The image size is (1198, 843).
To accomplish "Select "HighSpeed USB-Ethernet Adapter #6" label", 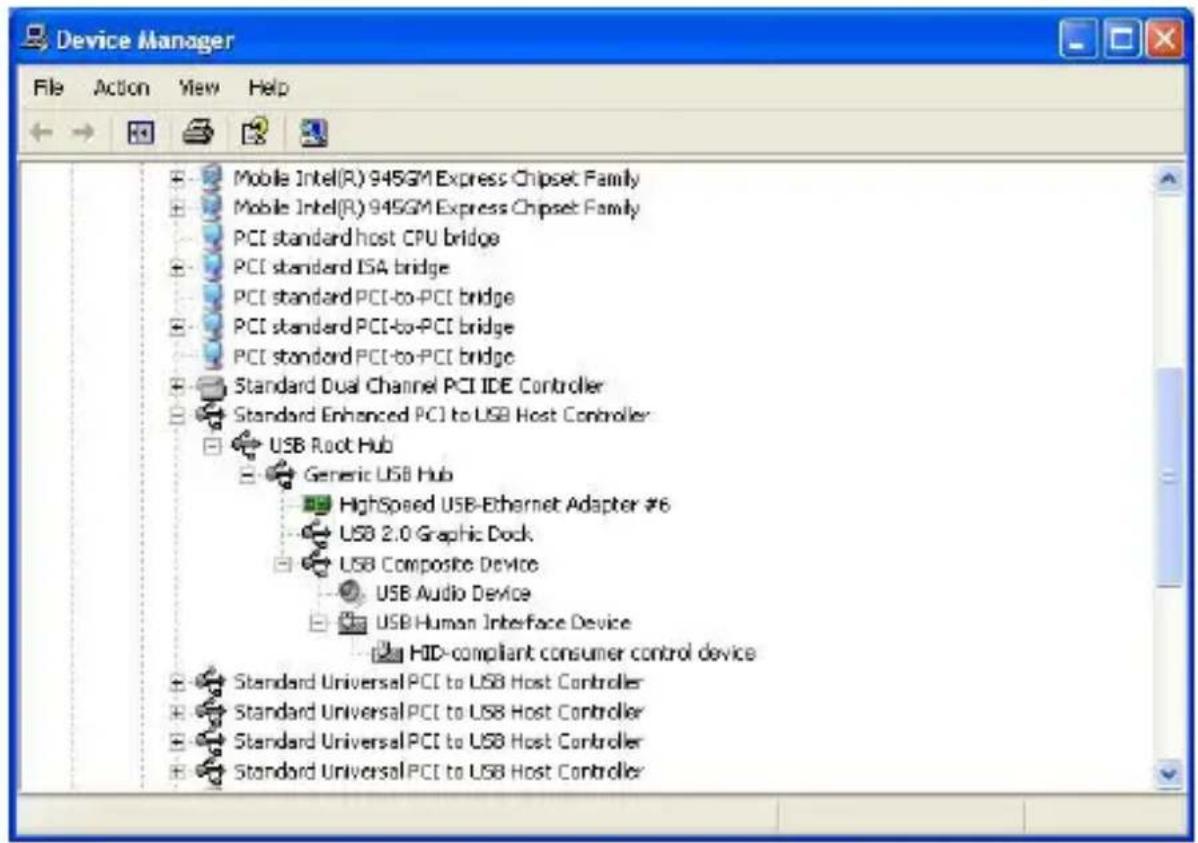I will tap(504, 504).
